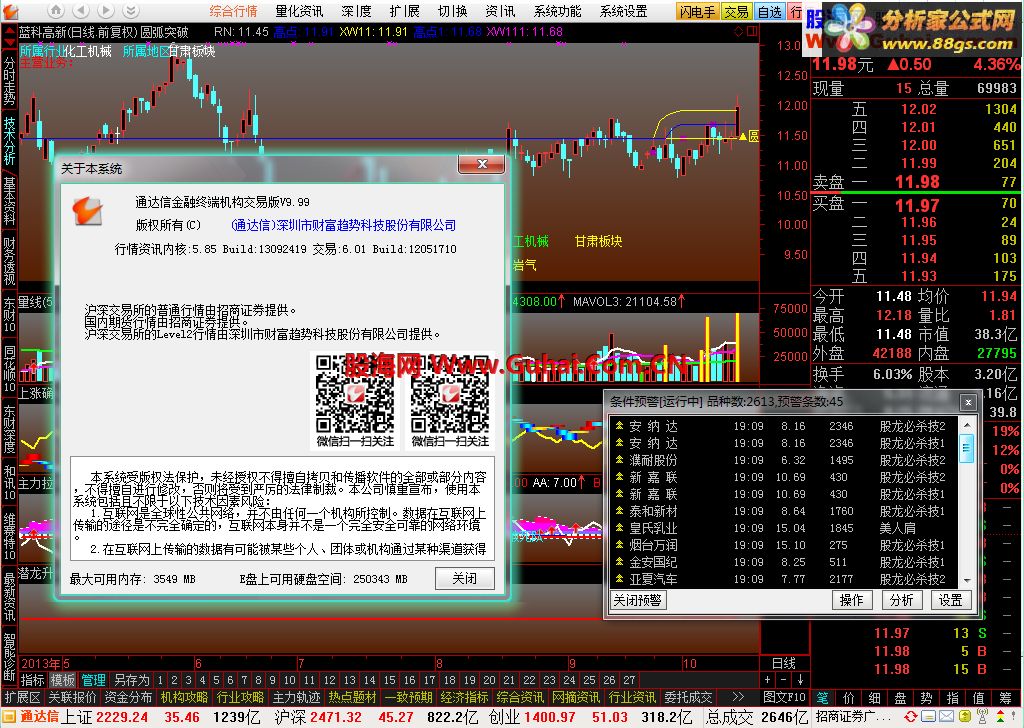The image size is (1024, 728).
Task: Select the 濮耐股份 alert row
Action: pos(784,460)
